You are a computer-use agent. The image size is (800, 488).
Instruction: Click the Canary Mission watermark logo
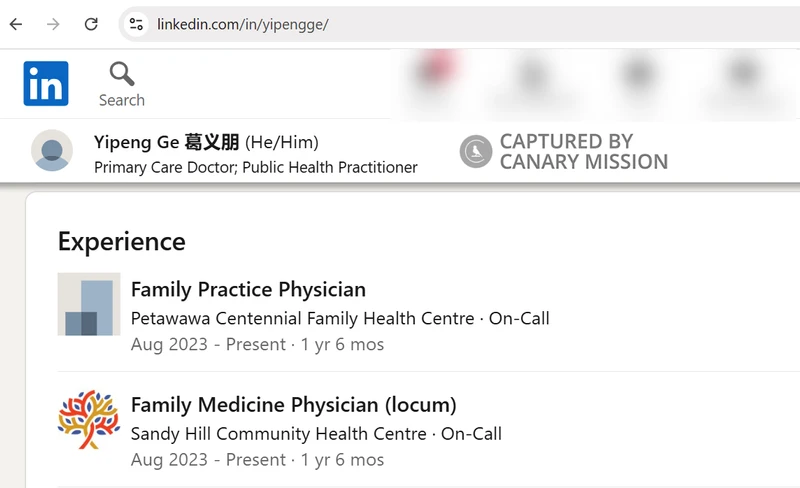pos(476,152)
